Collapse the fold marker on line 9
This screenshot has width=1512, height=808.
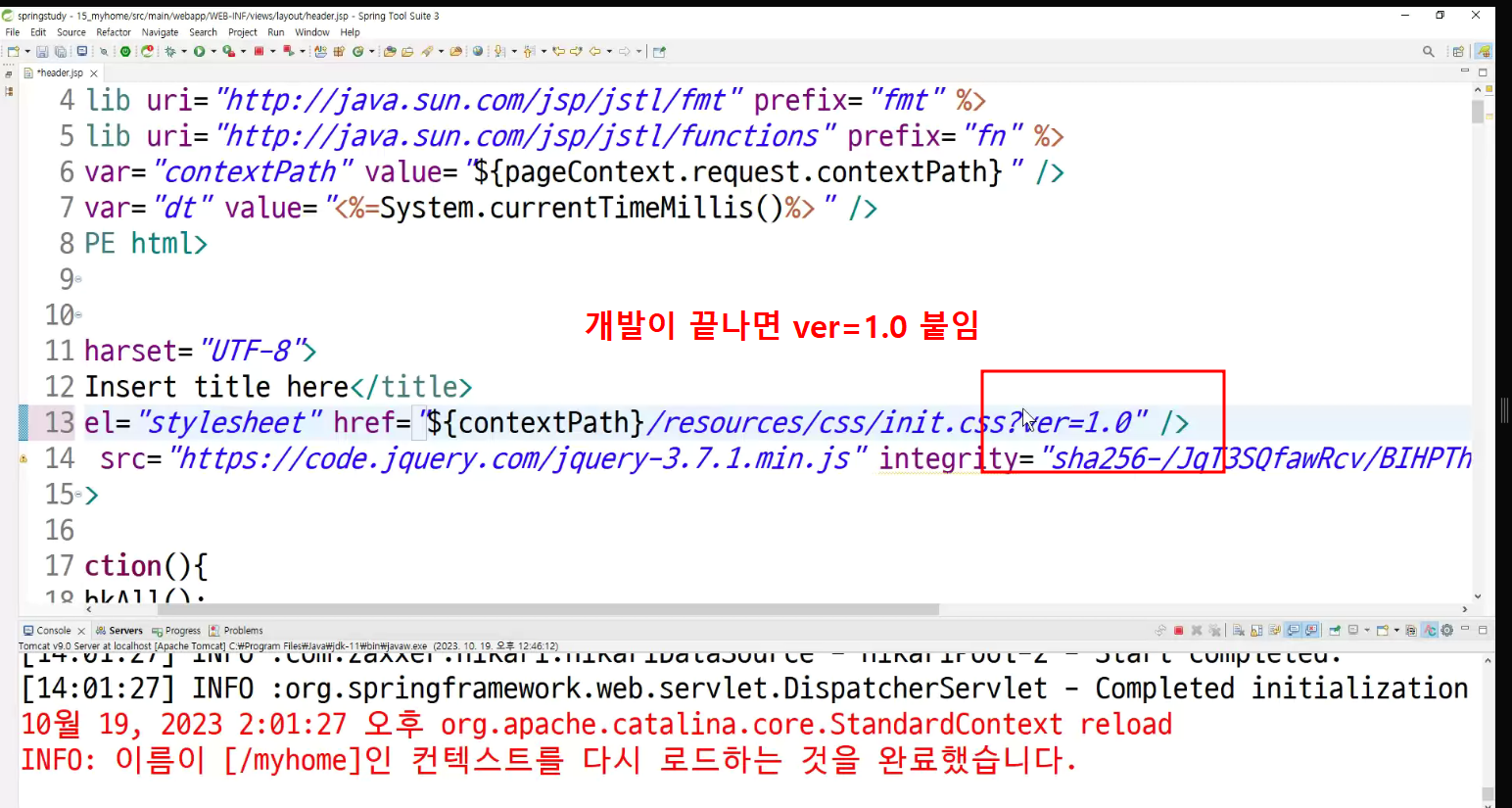[78, 279]
